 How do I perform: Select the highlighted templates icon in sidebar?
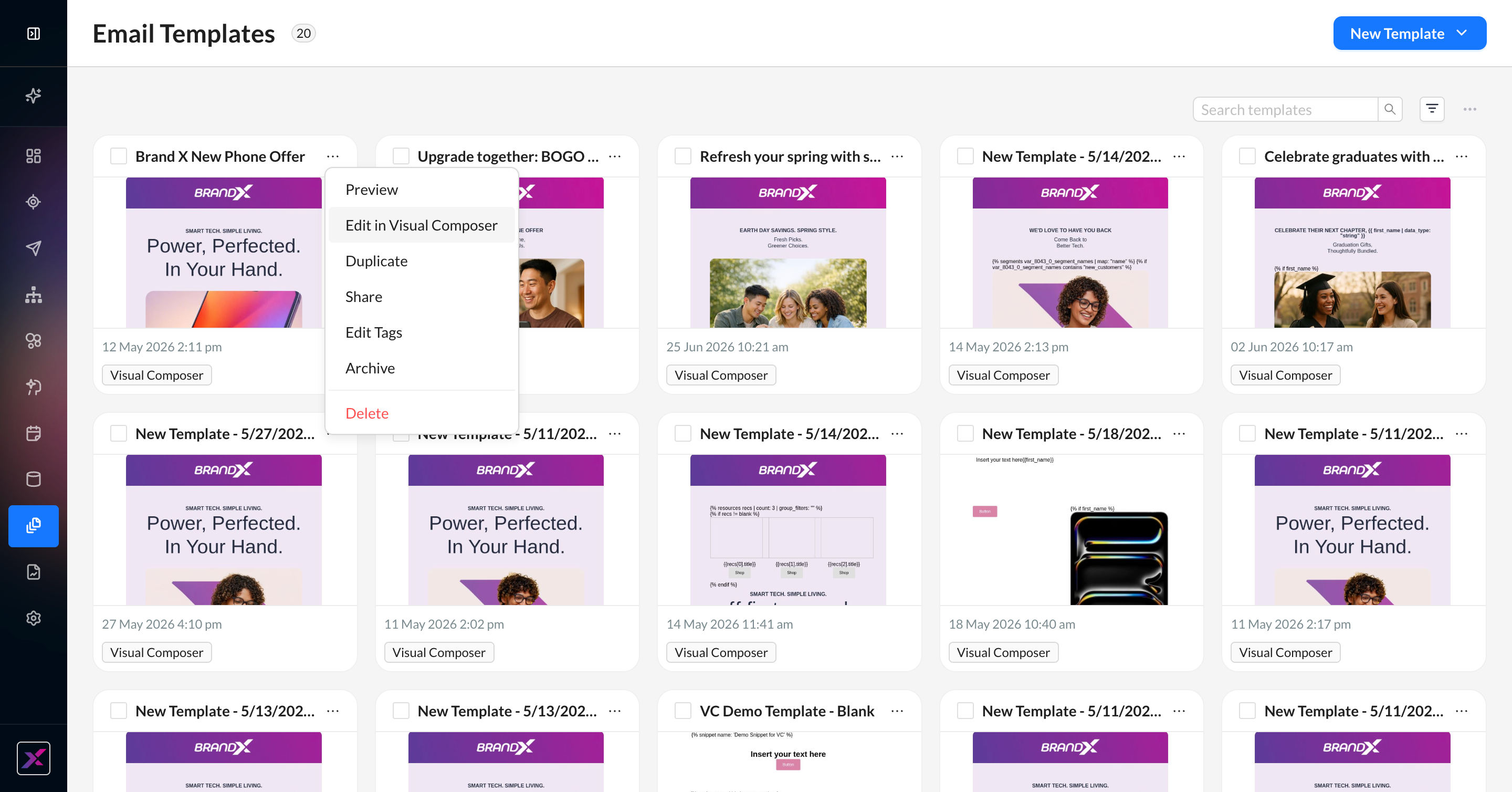point(34,526)
